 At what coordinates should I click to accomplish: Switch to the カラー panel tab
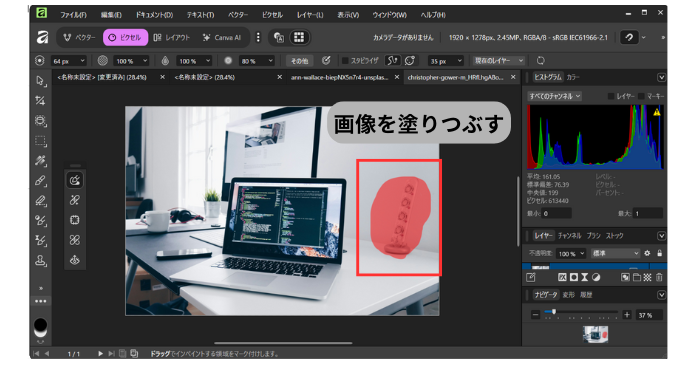pos(573,77)
